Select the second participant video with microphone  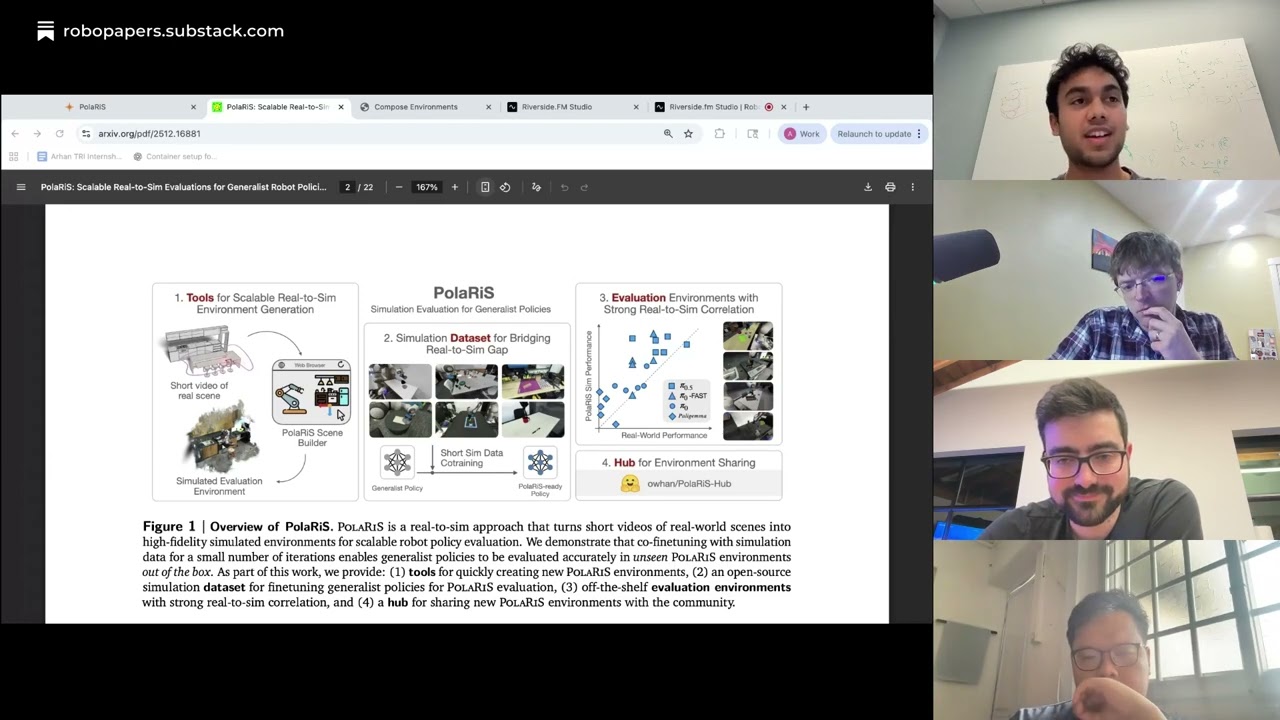tap(1107, 270)
